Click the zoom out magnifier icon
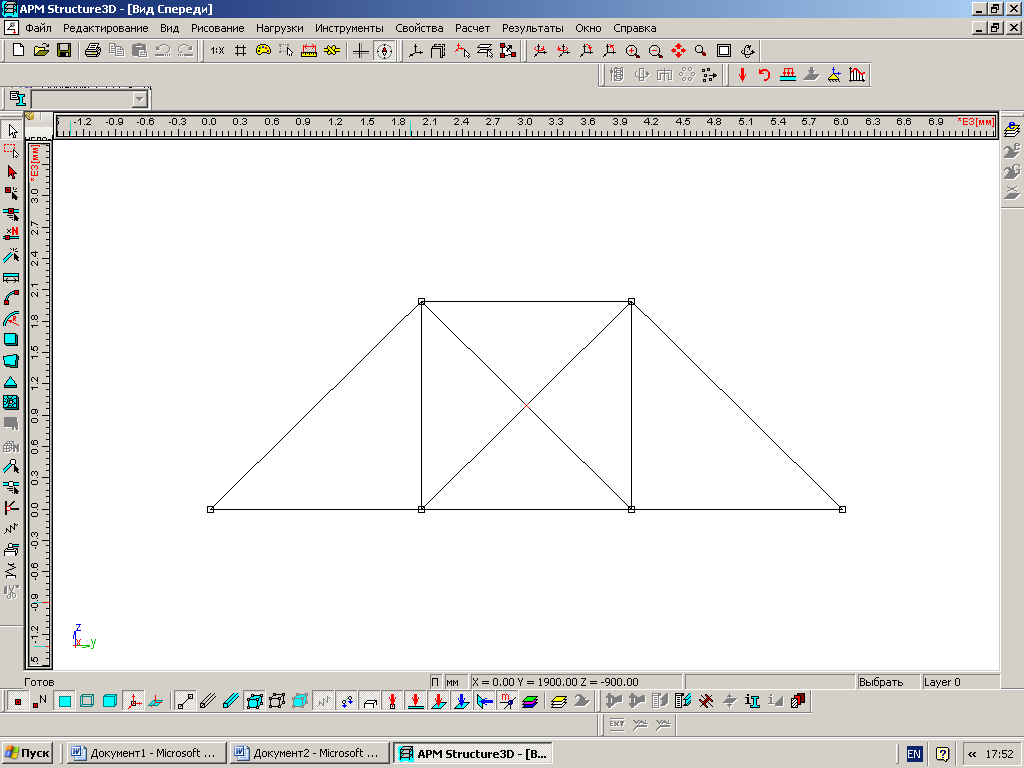 [656, 50]
